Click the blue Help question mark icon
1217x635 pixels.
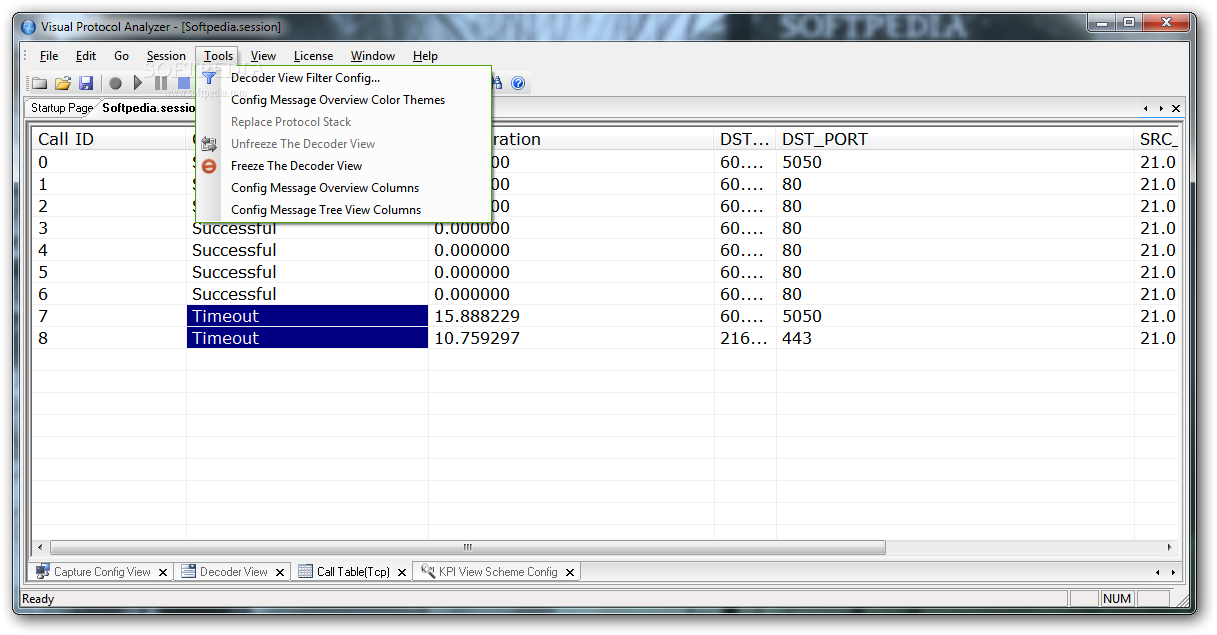coord(518,83)
